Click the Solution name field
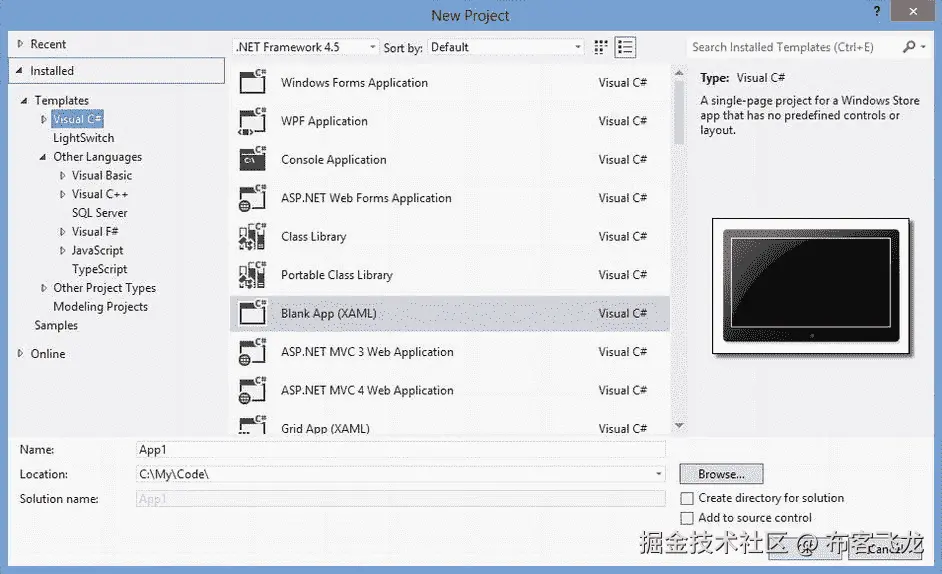942x574 pixels. pyautogui.click(x=401, y=499)
